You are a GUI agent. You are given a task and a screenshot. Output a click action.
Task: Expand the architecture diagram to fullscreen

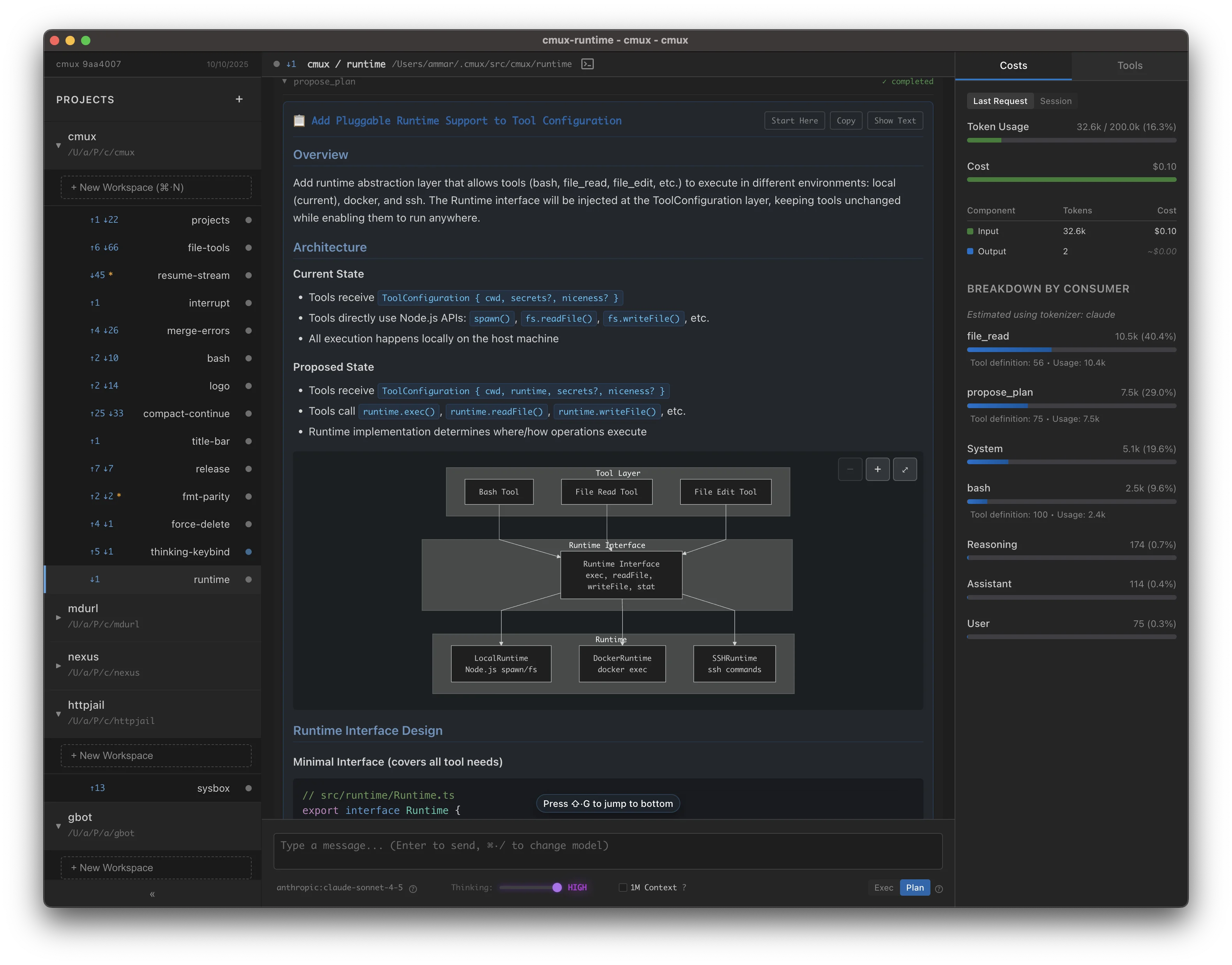(x=905, y=469)
